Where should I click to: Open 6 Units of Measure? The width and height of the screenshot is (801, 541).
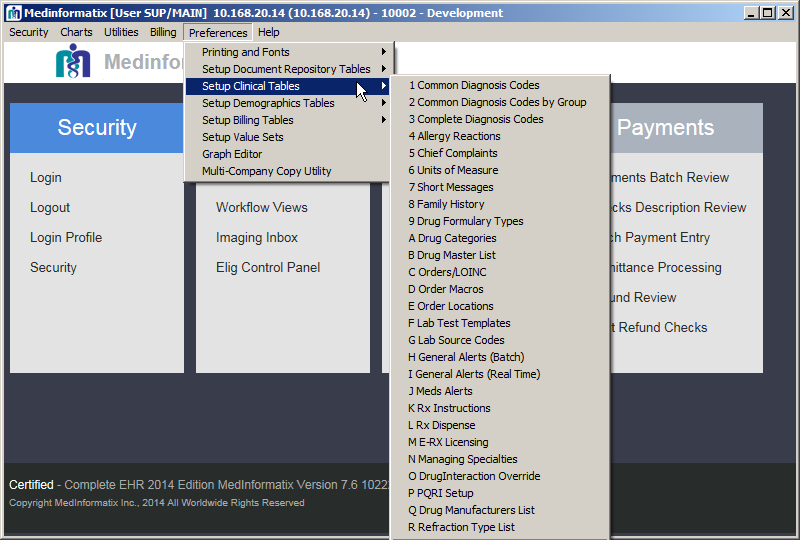[500, 170]
